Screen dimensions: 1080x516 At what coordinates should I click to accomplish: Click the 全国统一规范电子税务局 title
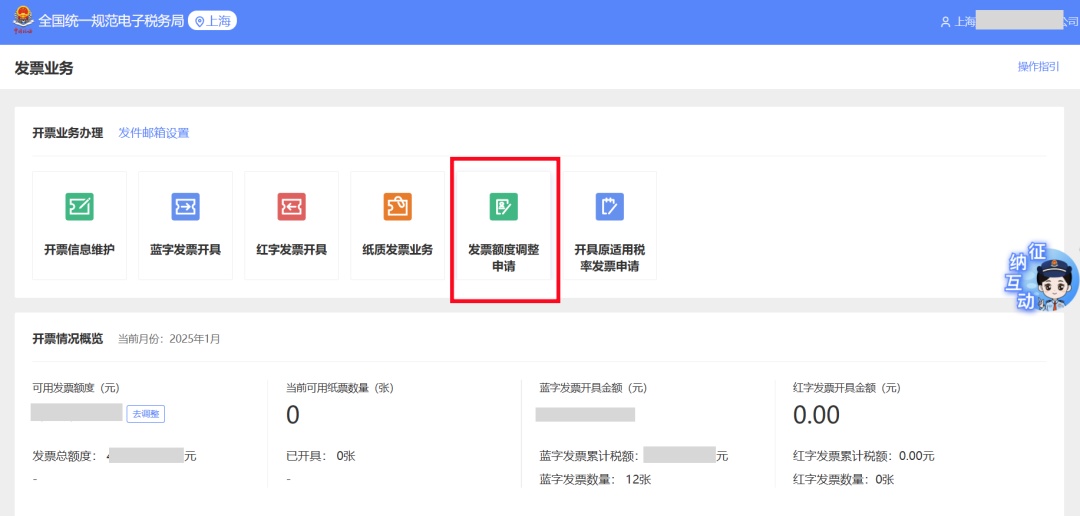click(111, 21)
